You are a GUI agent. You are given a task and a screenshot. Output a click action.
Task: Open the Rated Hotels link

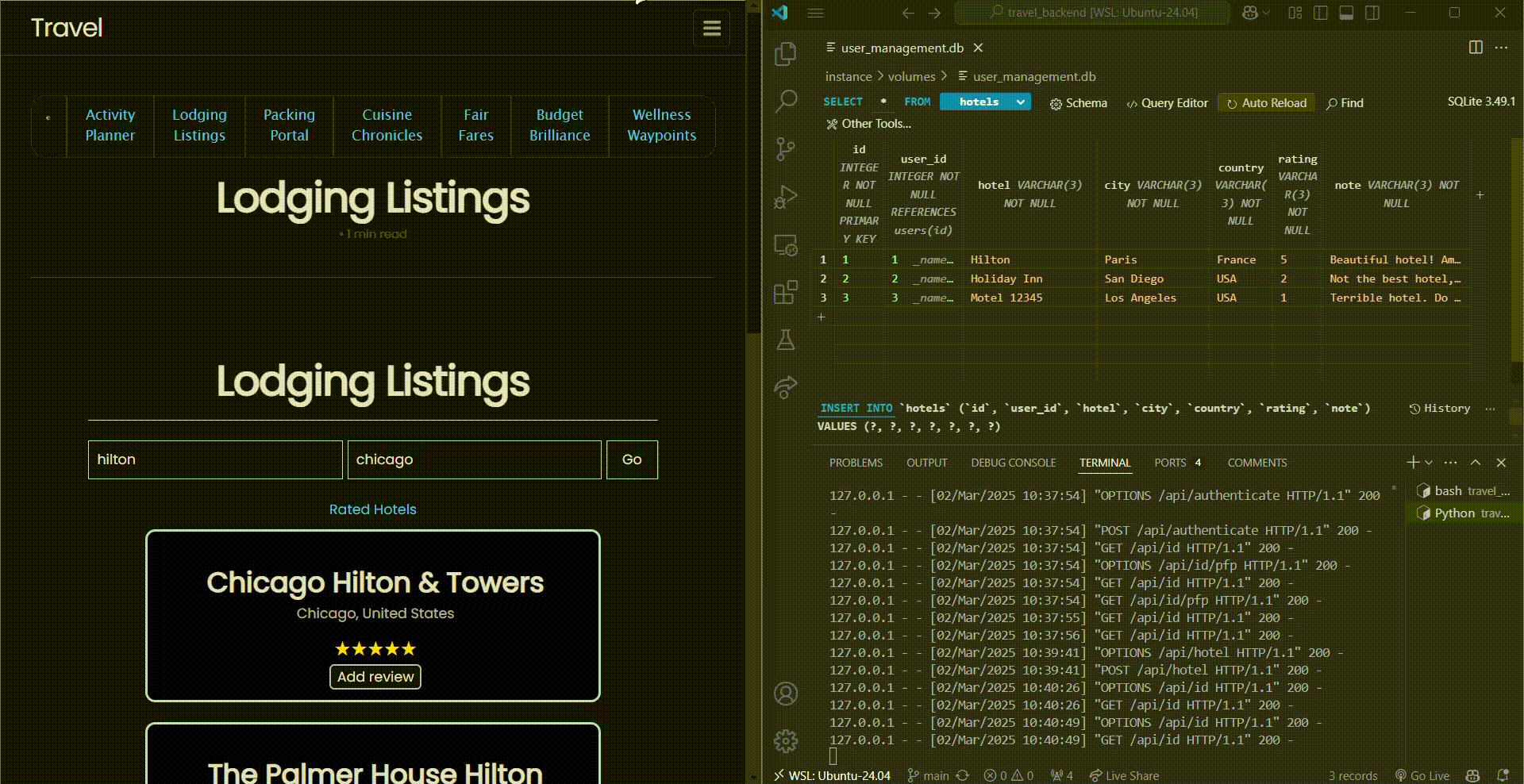tap(372, 509)
